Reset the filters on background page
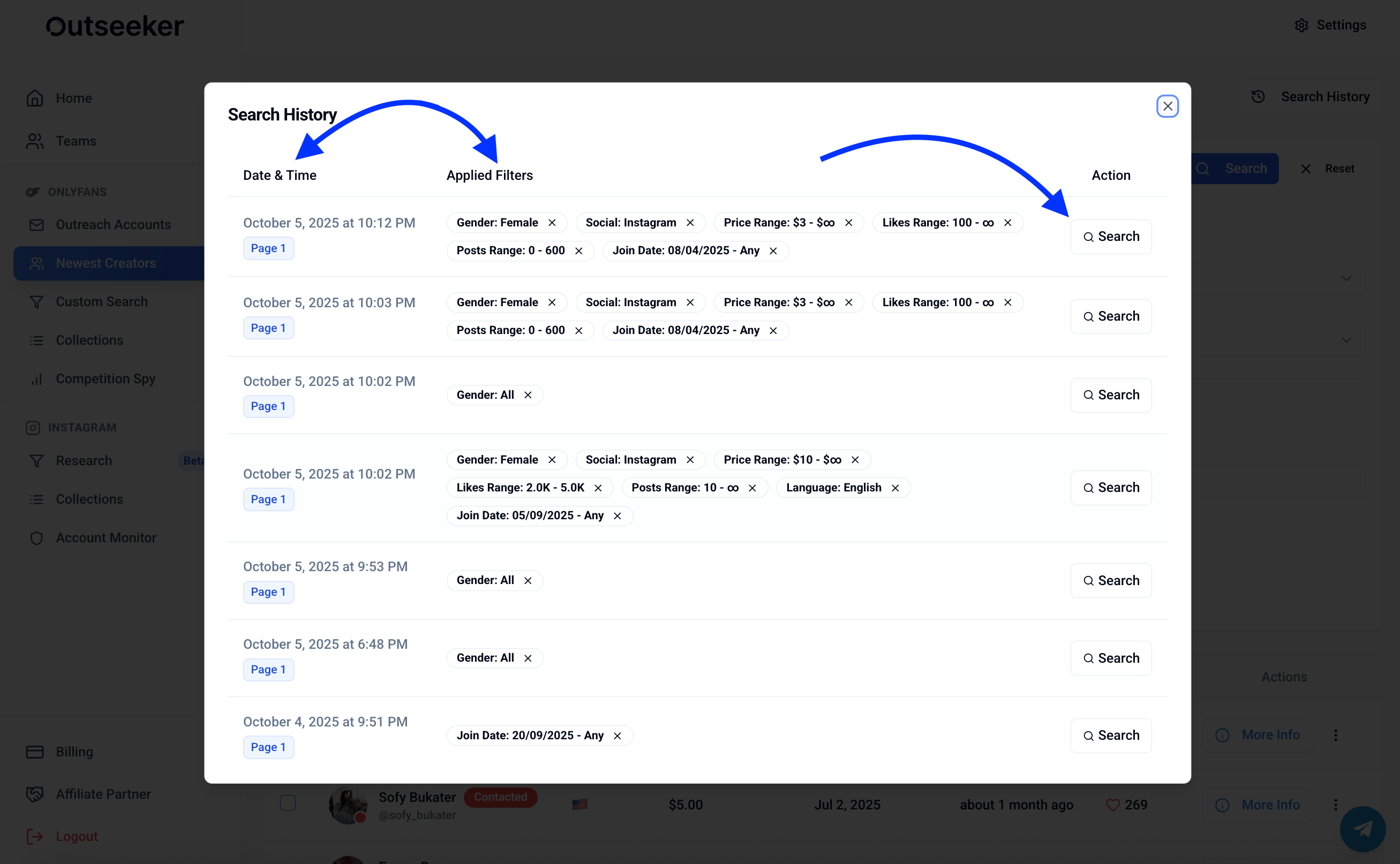 click(x=1327, y=169)
